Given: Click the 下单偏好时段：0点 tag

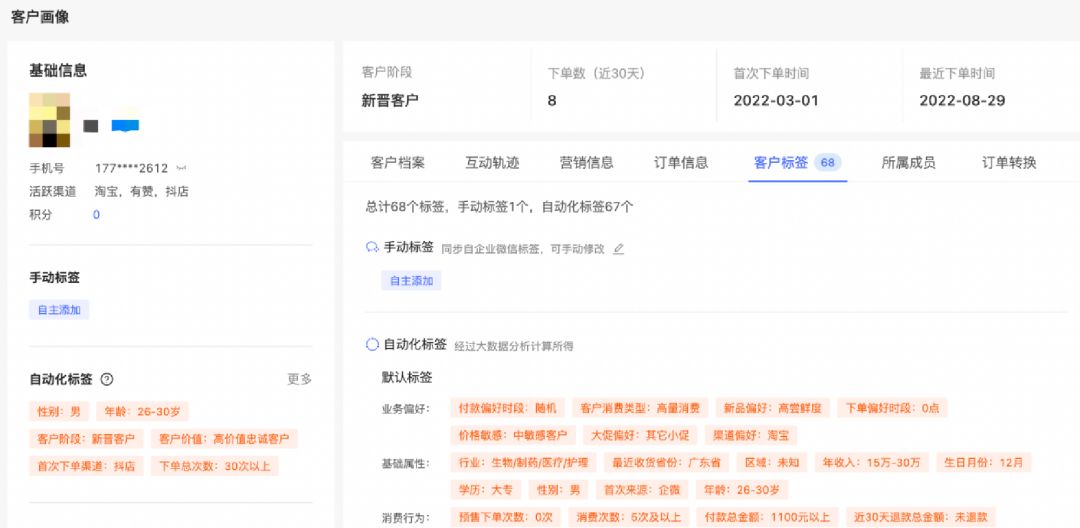Looking at the screenshot, I should click(893, 408).
